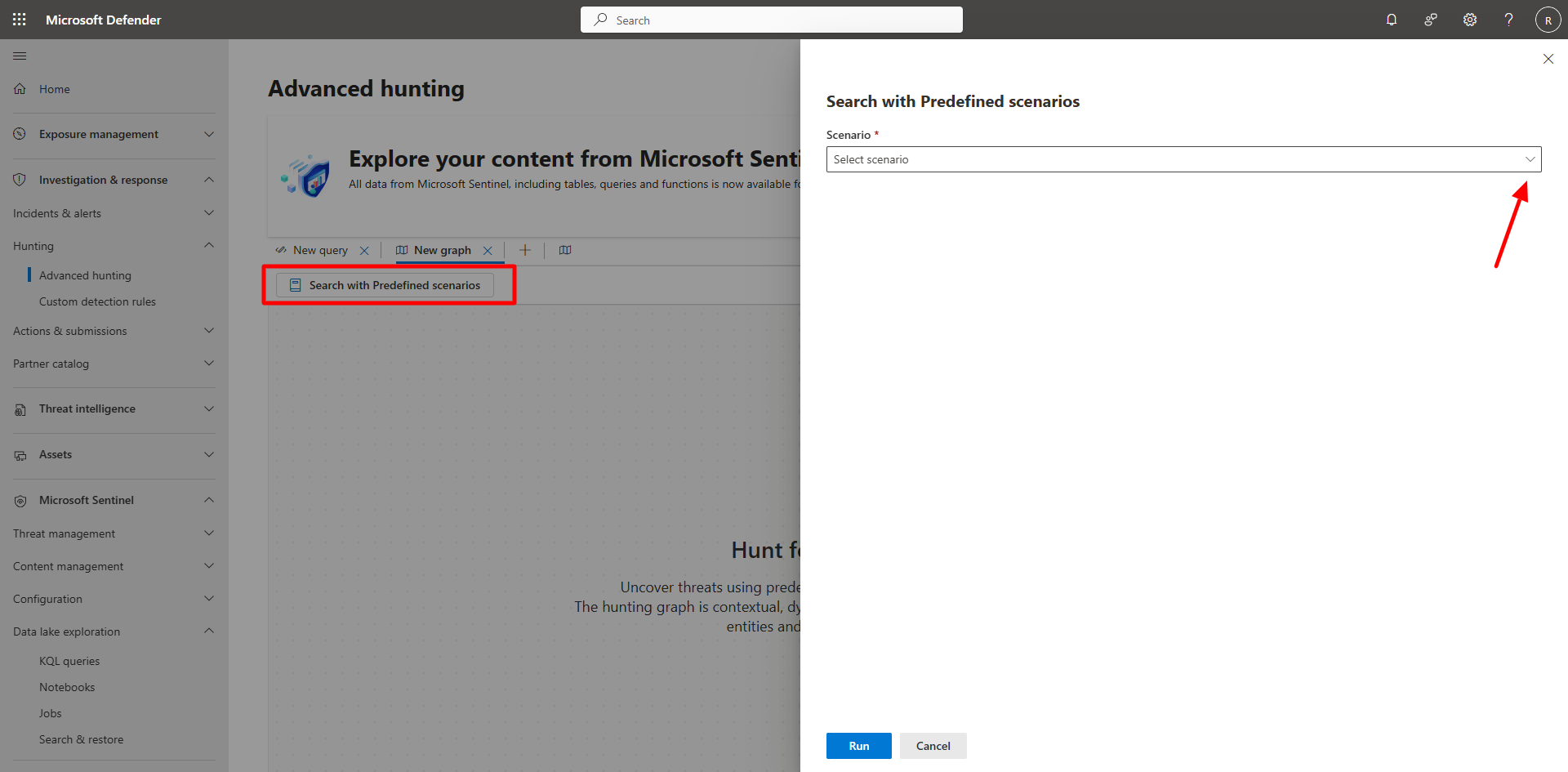This screenshot has height=772, width=1568.
Task: Open Advanced hunting in sidebar
Action: [x=85, y=275]
